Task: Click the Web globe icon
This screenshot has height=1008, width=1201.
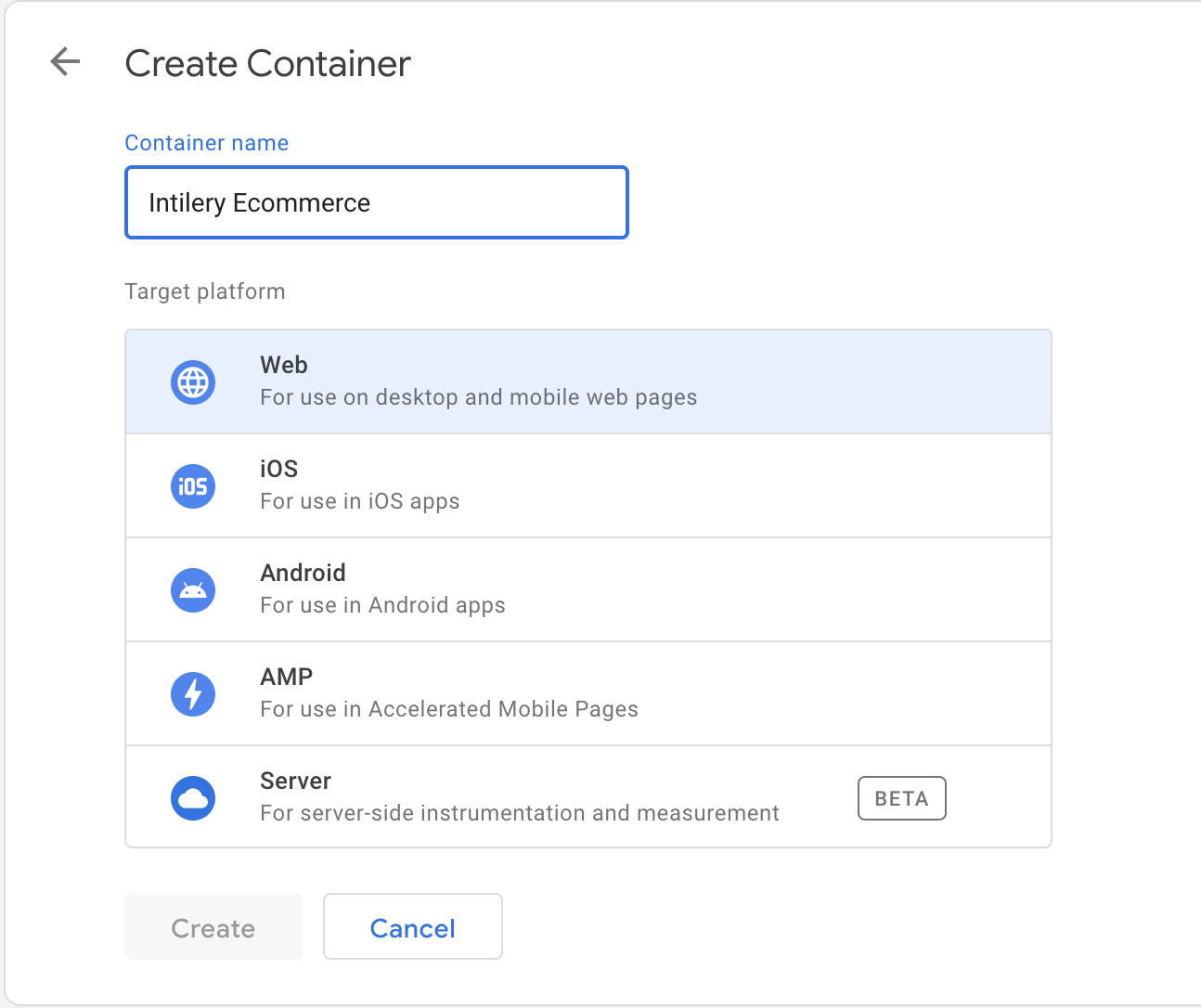Action: point(193,382)
